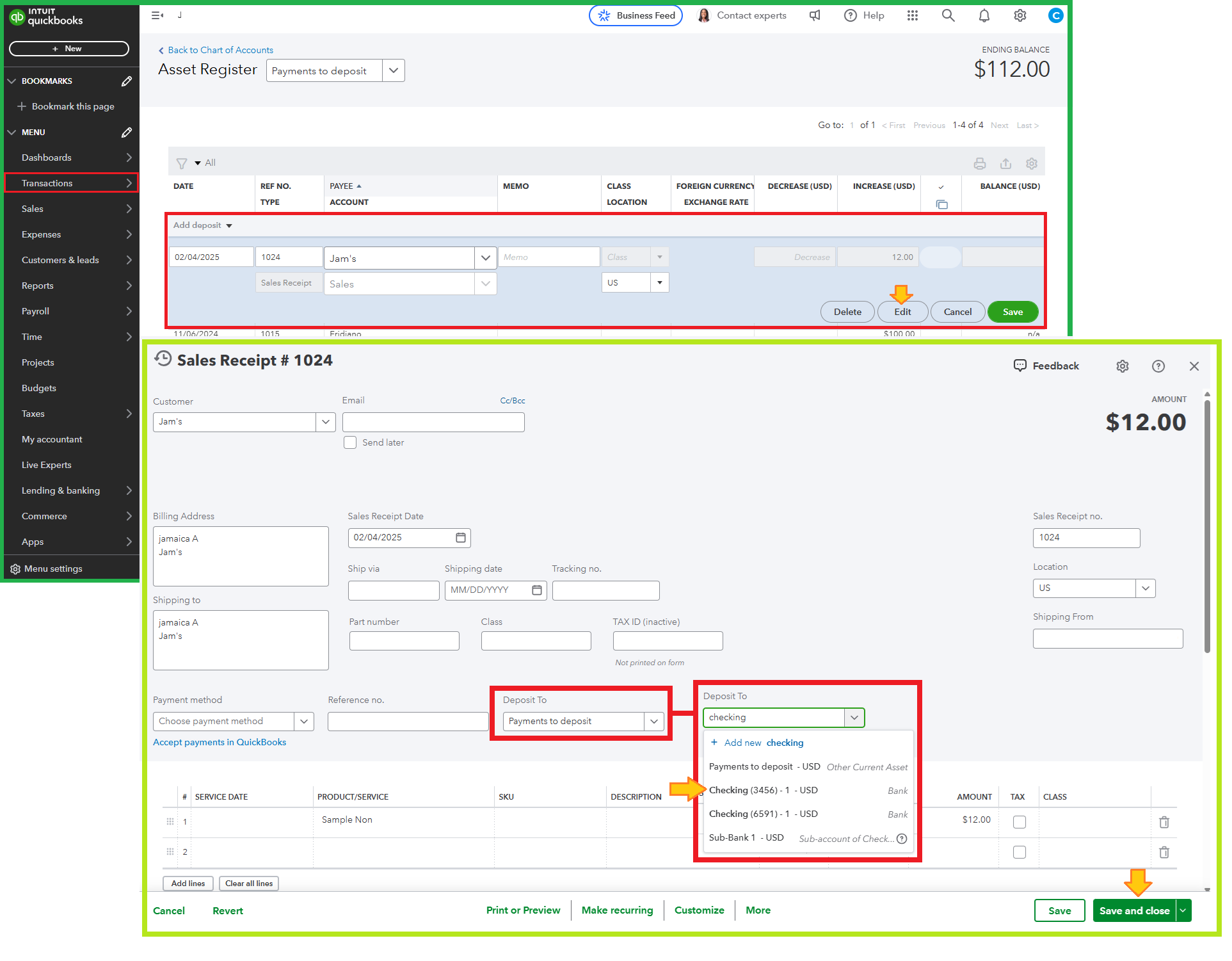
Task: Click the register filter funnel icon
Action: click(x=182, y=163)
